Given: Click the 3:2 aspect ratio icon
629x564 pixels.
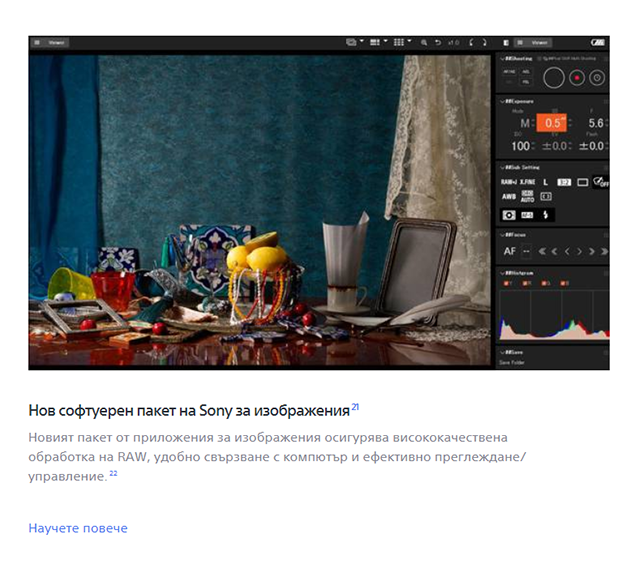Looking at the screenshot, I should pos(564,183).
